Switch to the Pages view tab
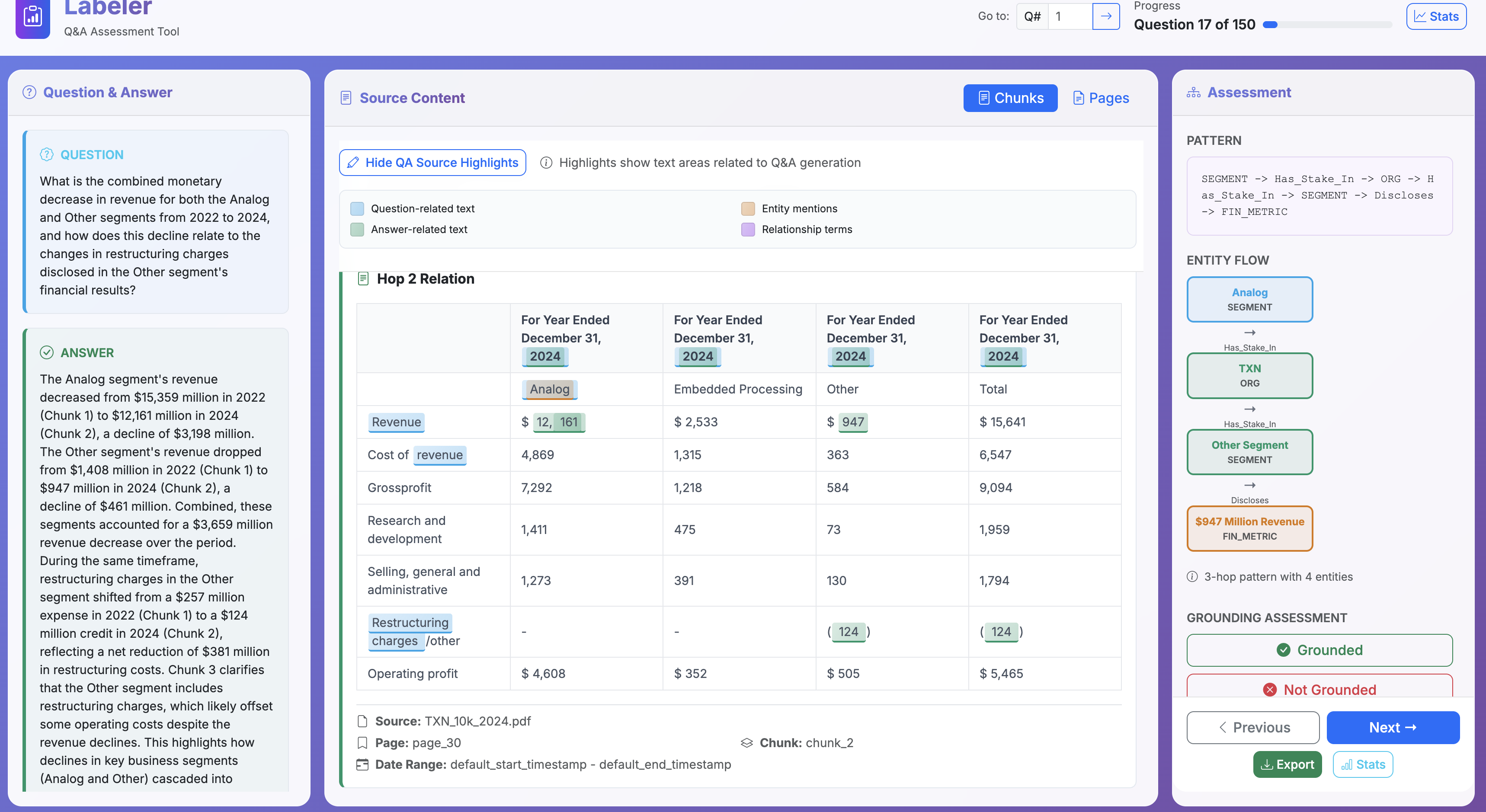1486x812 pixels. point(1101,98)
